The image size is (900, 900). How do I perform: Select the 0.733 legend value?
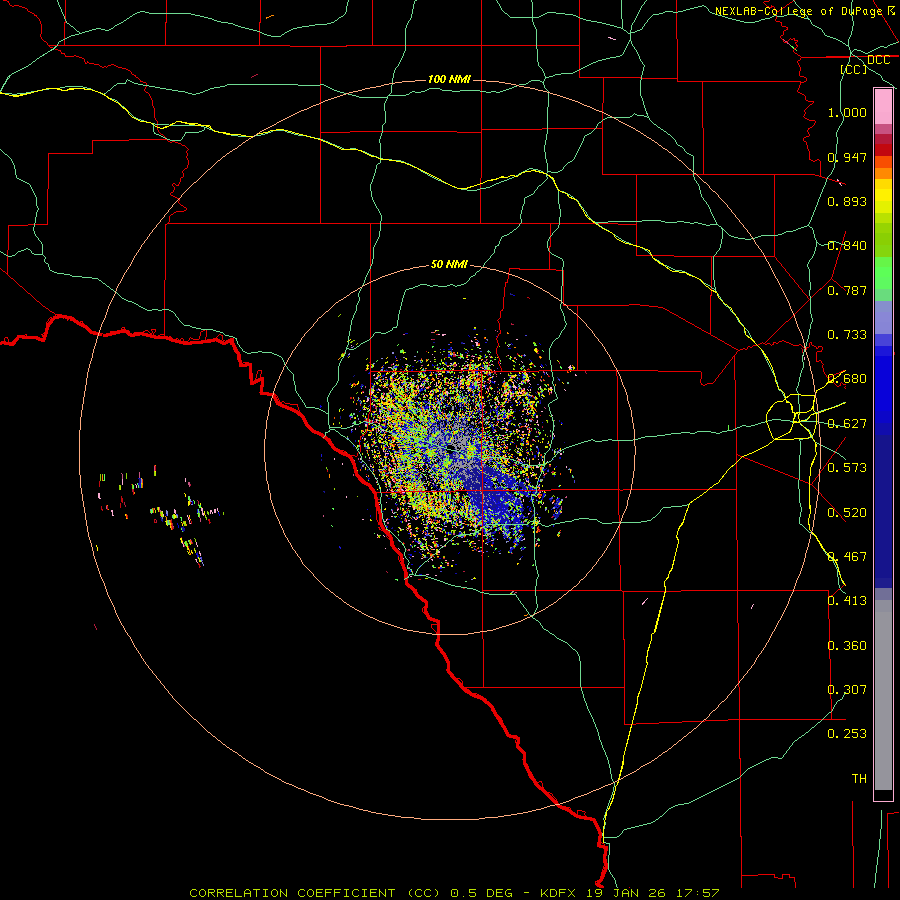pyautogui.click(x=847, y=335)
